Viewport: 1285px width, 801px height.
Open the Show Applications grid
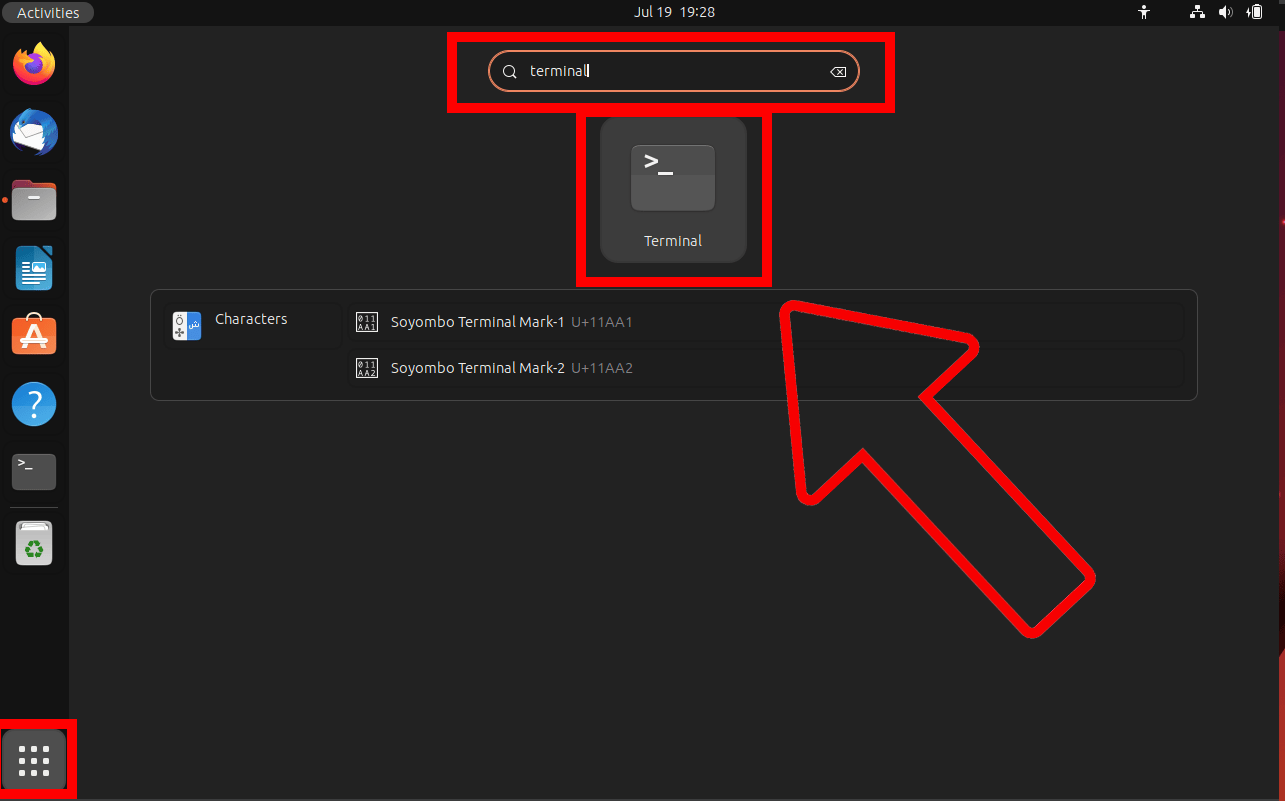tap(33, 760)
